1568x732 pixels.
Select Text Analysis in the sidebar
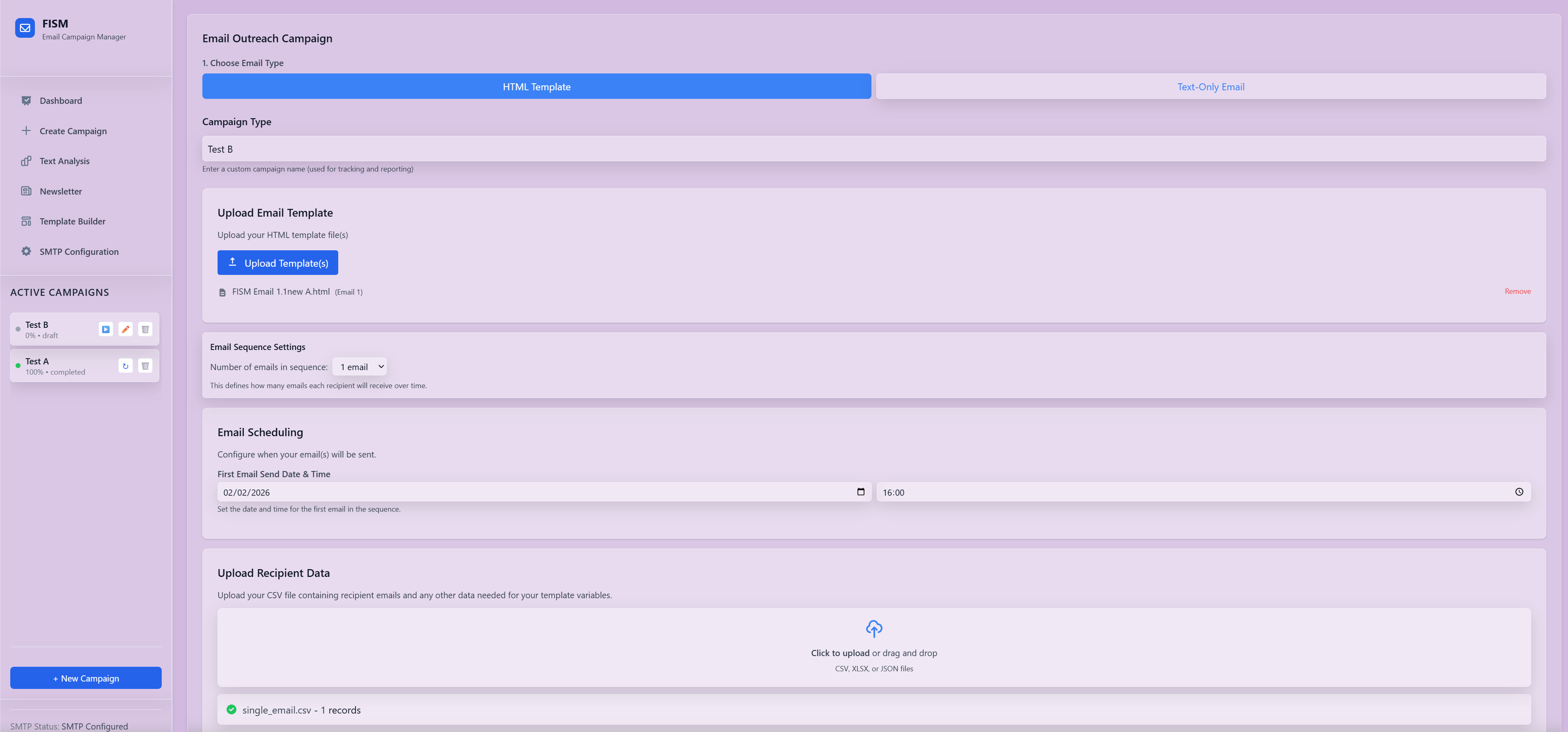coord(64,161)
